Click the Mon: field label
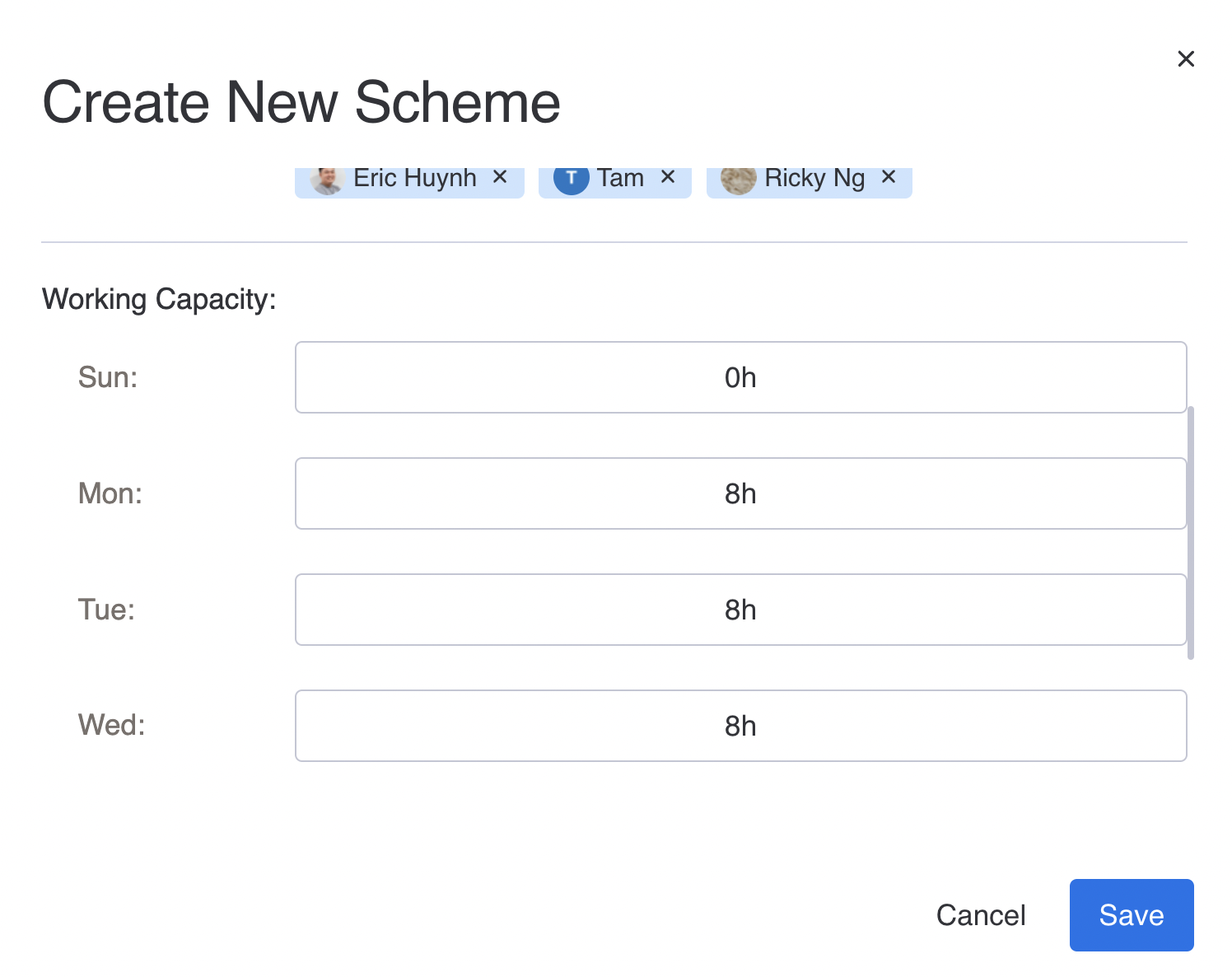Viewport: 1232px width, 977px height. pos(110,493)
